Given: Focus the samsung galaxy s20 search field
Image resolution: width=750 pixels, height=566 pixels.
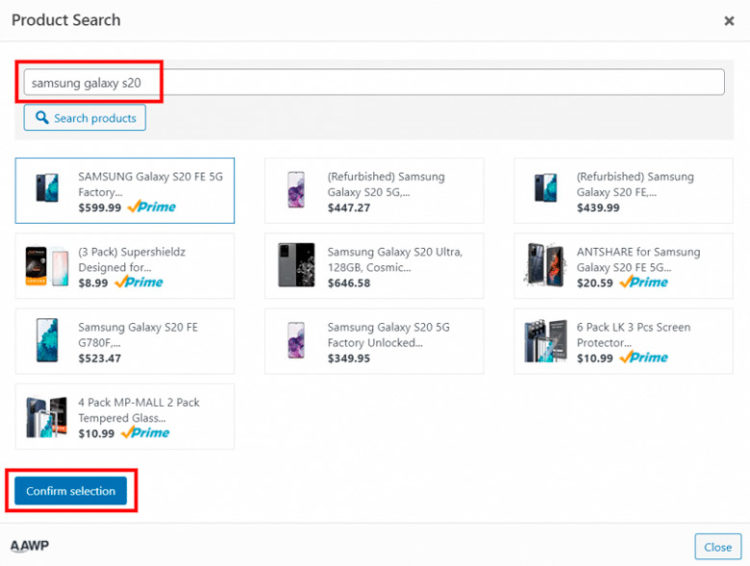Looking at the screenshot, I should point(374,82).
